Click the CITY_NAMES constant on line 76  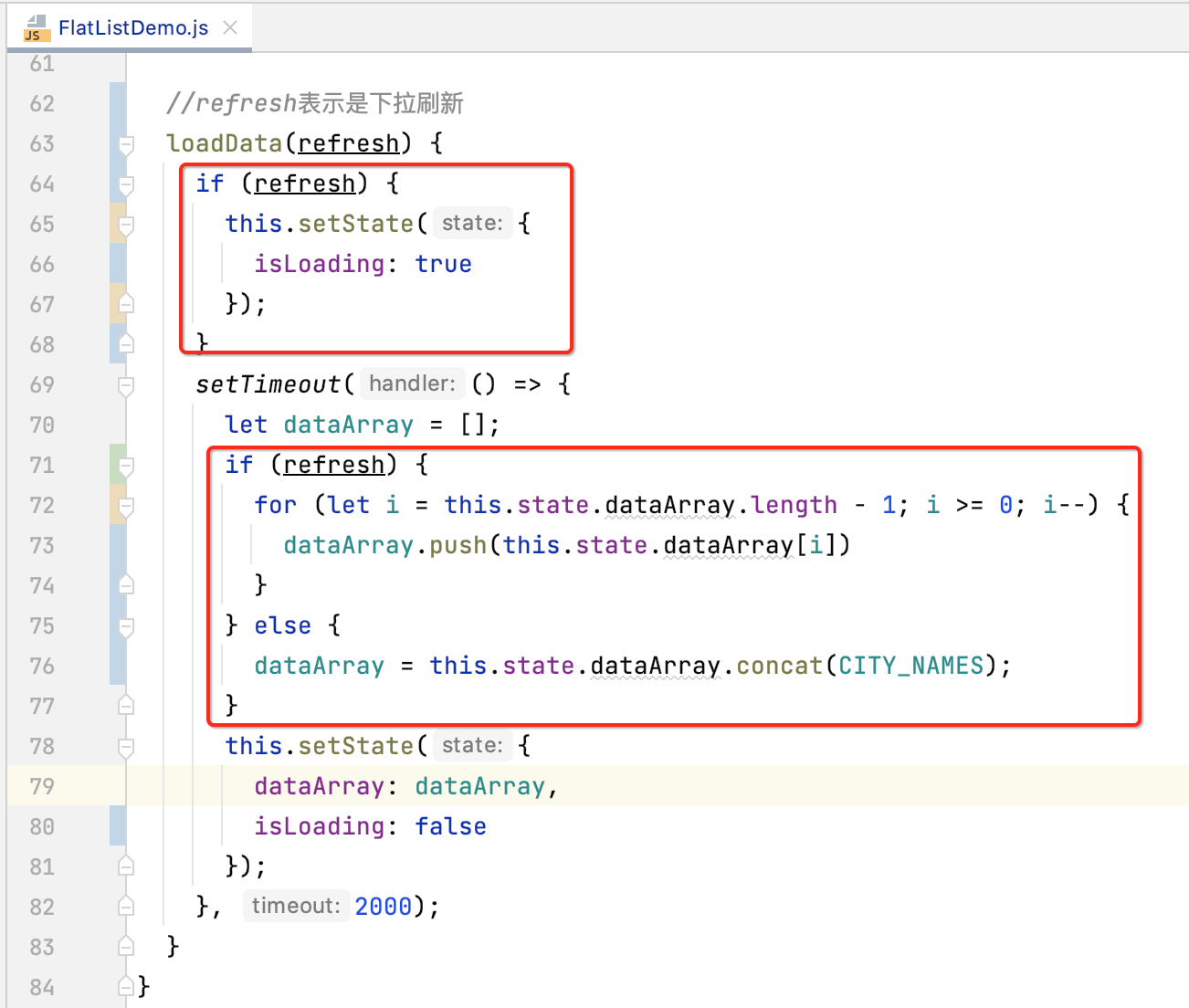click(910, 666)
